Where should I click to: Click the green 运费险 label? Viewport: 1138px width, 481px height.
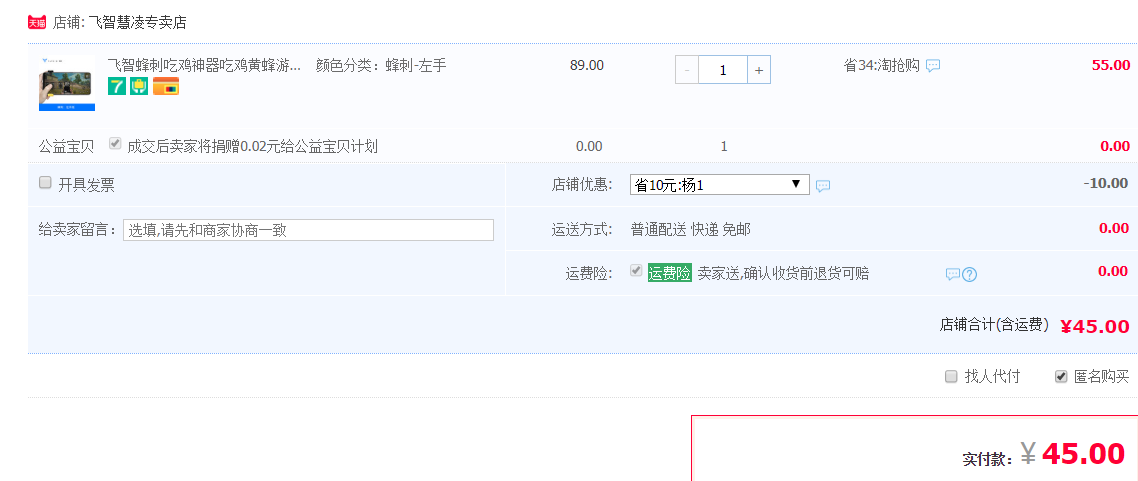click(x=669, y=274)
